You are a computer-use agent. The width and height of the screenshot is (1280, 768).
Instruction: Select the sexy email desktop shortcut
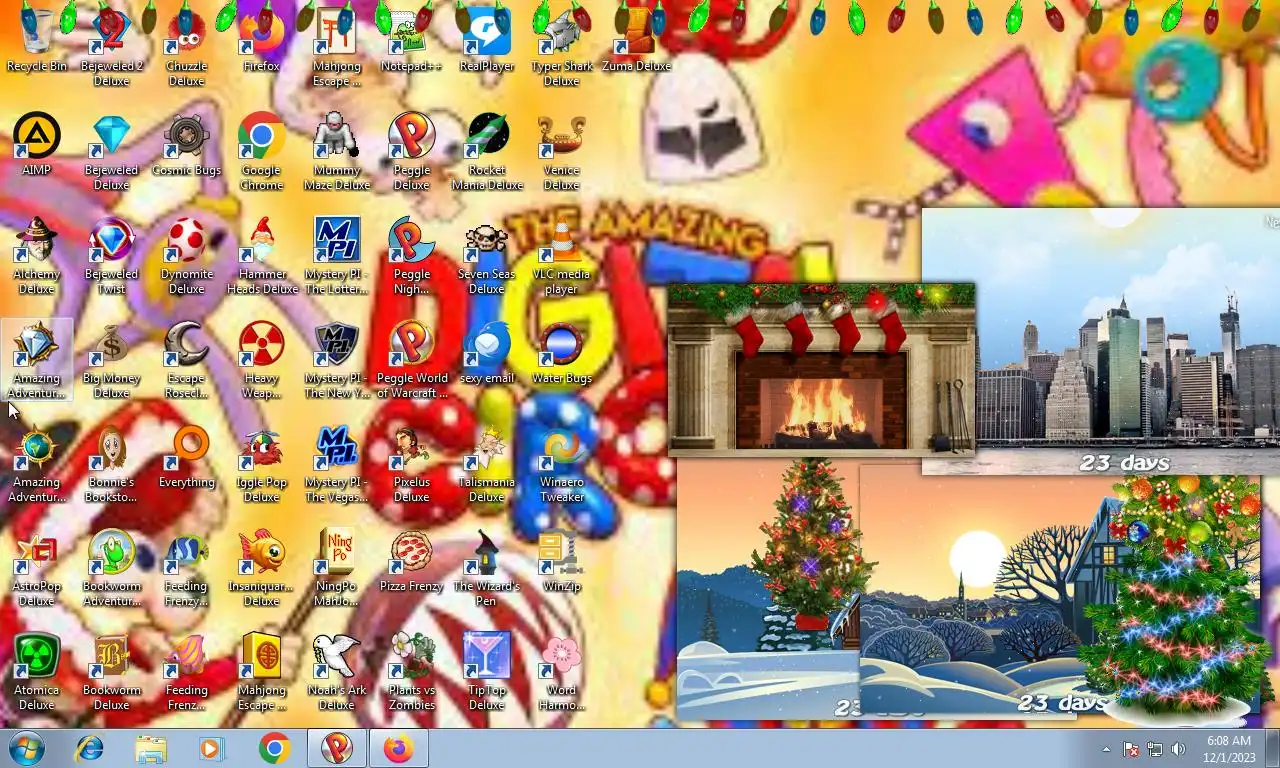tap(487, 353)
